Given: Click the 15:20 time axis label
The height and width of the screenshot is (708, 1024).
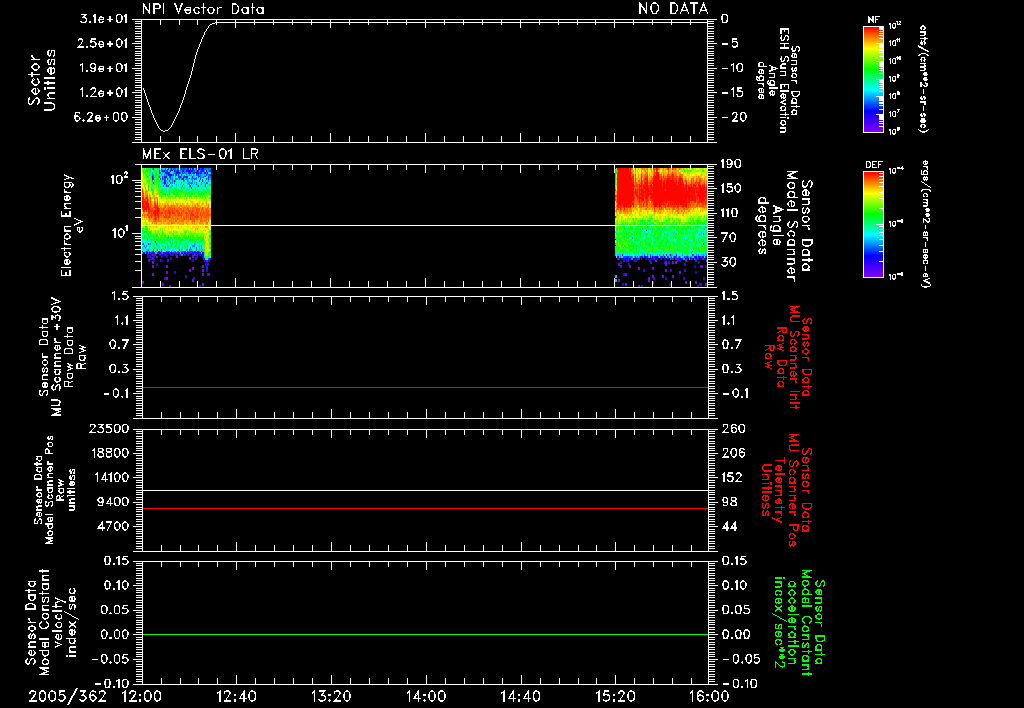Looking at the screenshot, I should (x=615, y=696).
